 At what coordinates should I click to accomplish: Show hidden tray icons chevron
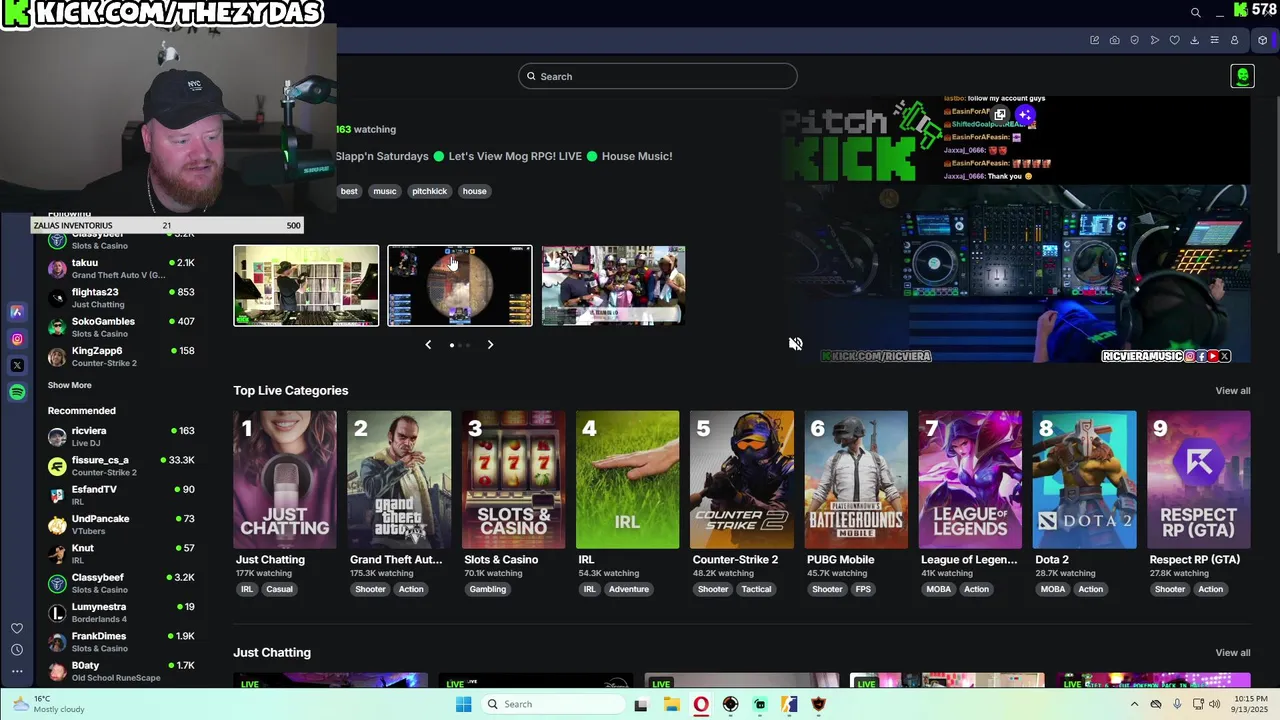1134,704
